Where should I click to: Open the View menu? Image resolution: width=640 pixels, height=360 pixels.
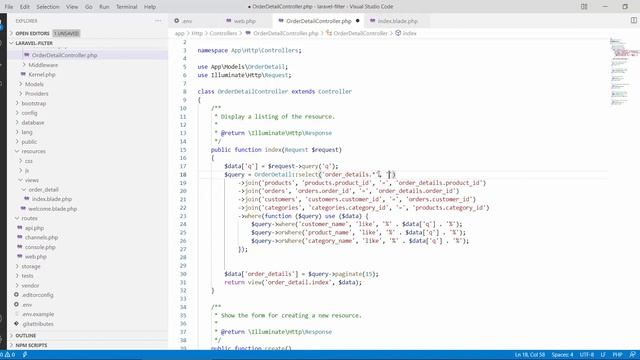(72, 7)
